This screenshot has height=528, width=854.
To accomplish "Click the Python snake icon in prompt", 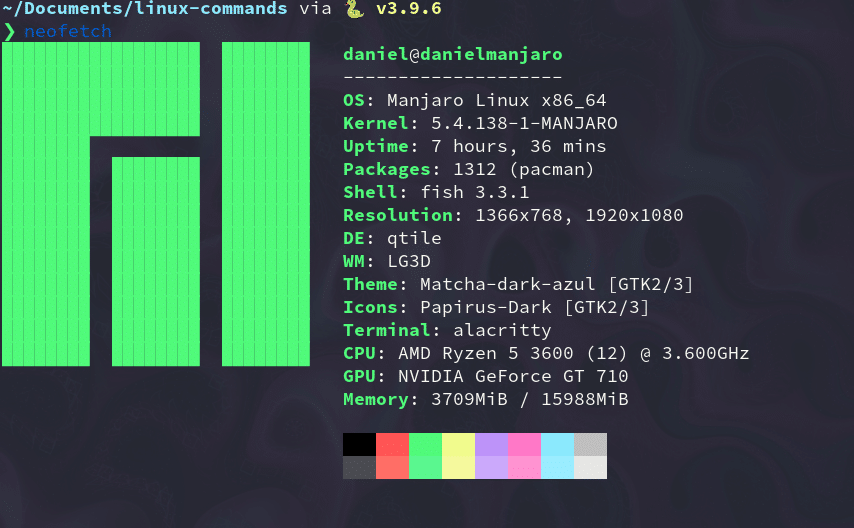I will pyautogui.click(x=355, y=9).
